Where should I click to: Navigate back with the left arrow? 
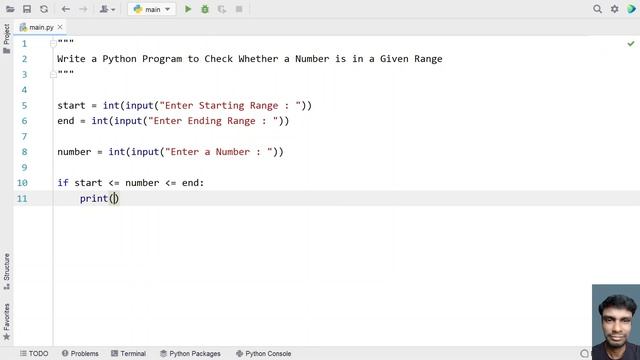65,9
